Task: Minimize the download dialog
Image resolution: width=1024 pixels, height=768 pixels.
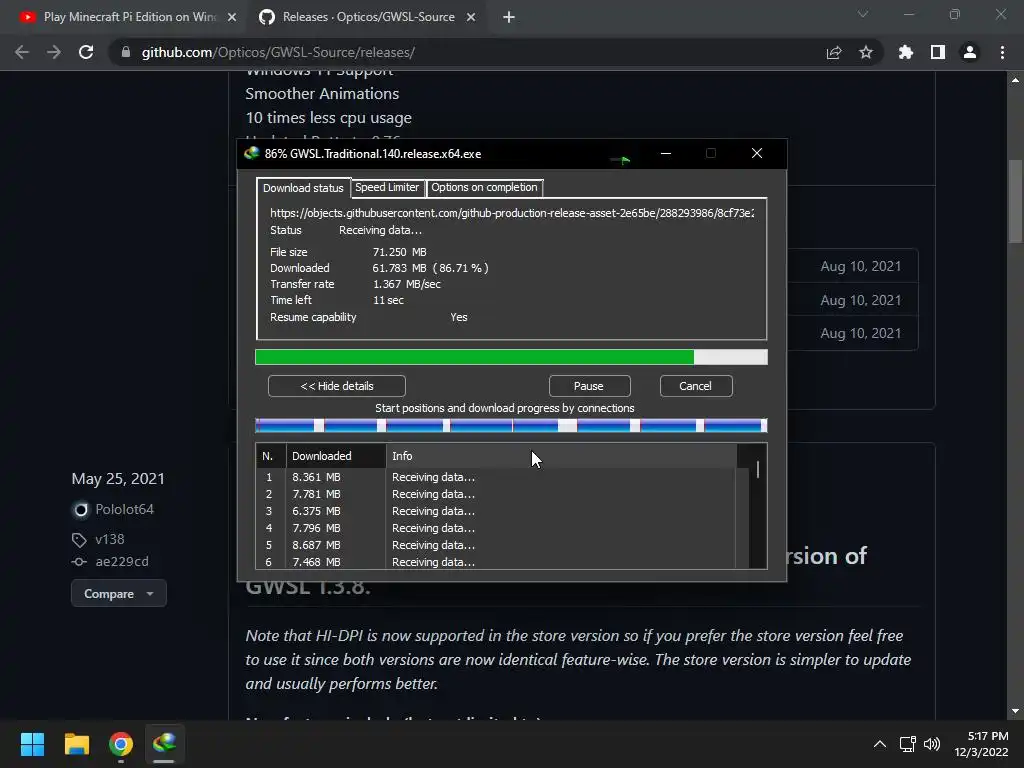Action: [x=665, y=153]
